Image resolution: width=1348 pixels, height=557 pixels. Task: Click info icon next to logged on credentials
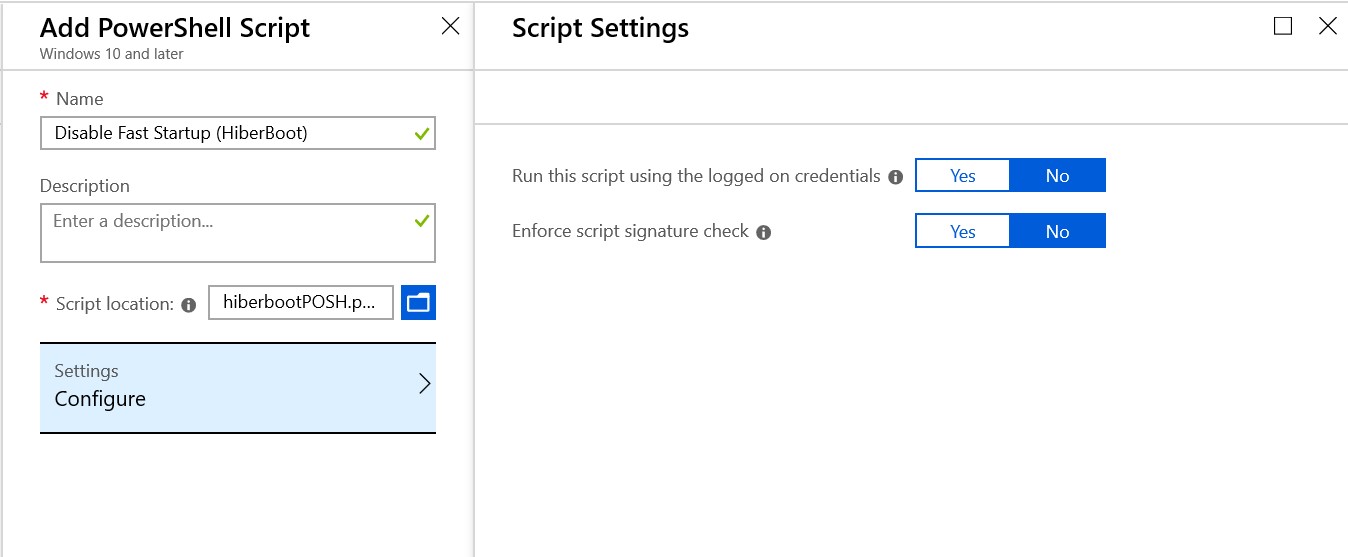point(896,177)
